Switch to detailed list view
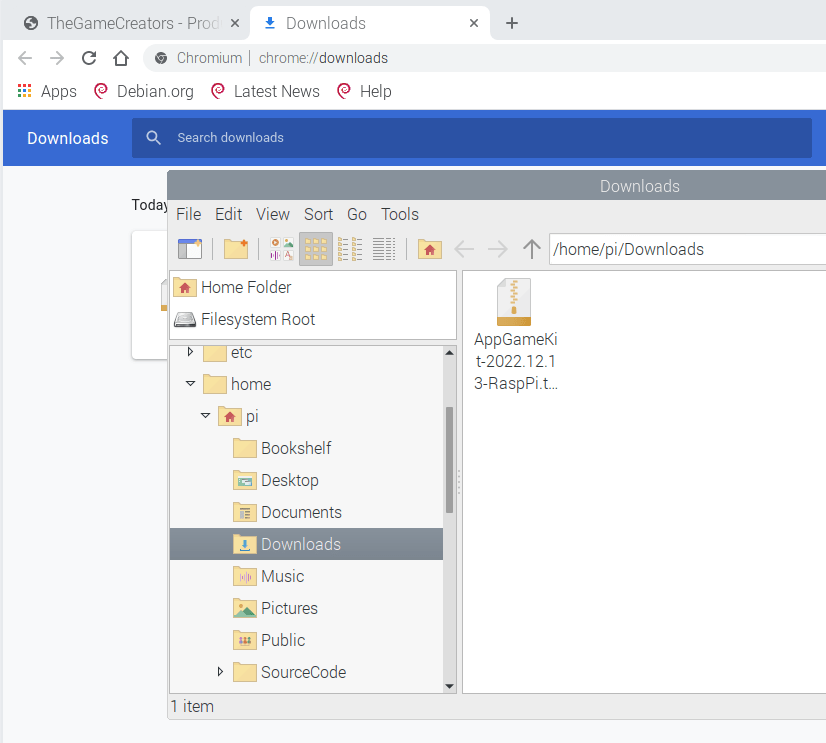 point(384,249)
